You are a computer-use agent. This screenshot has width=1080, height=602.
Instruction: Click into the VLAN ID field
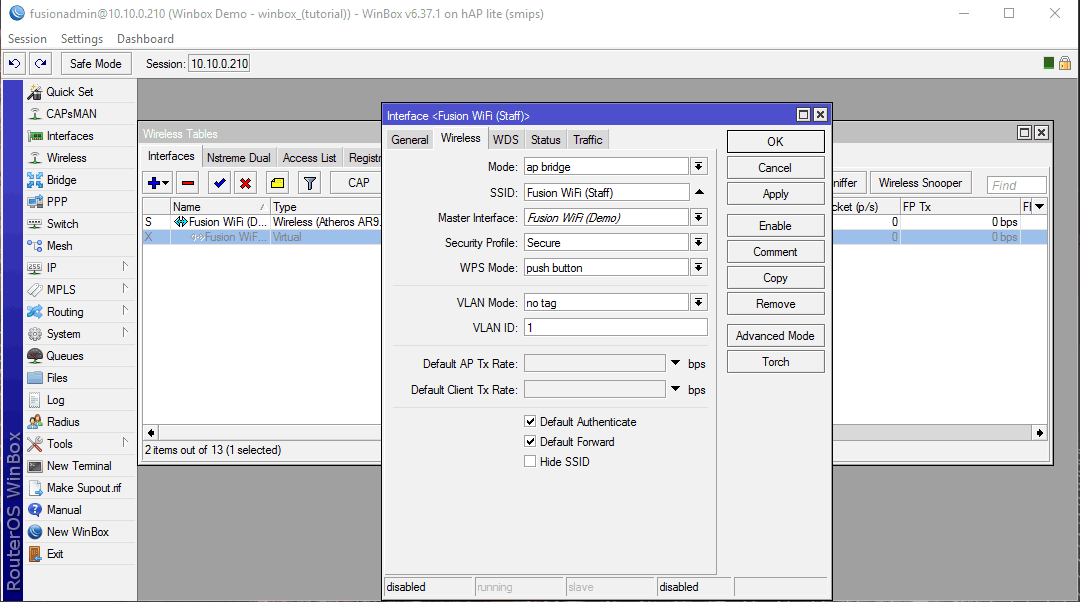[616, 327]
